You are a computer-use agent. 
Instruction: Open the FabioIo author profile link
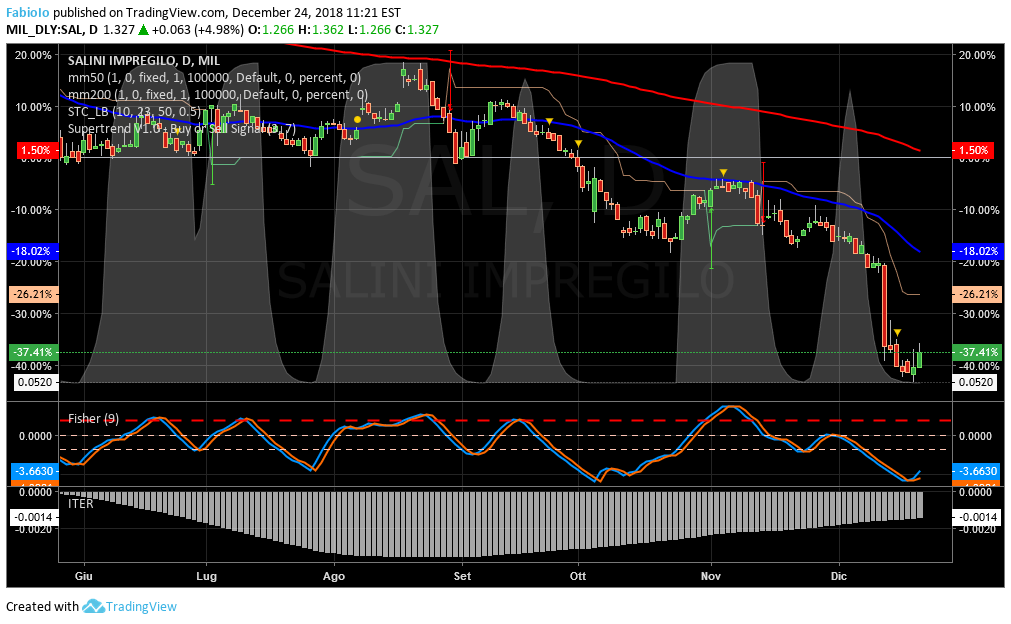point(28,12)
